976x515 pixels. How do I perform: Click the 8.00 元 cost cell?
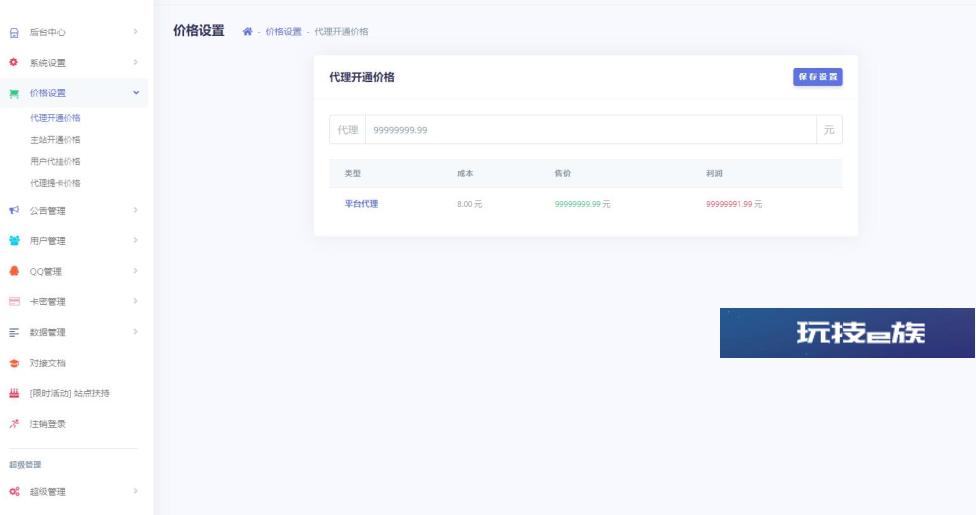[x=469, y=204]
